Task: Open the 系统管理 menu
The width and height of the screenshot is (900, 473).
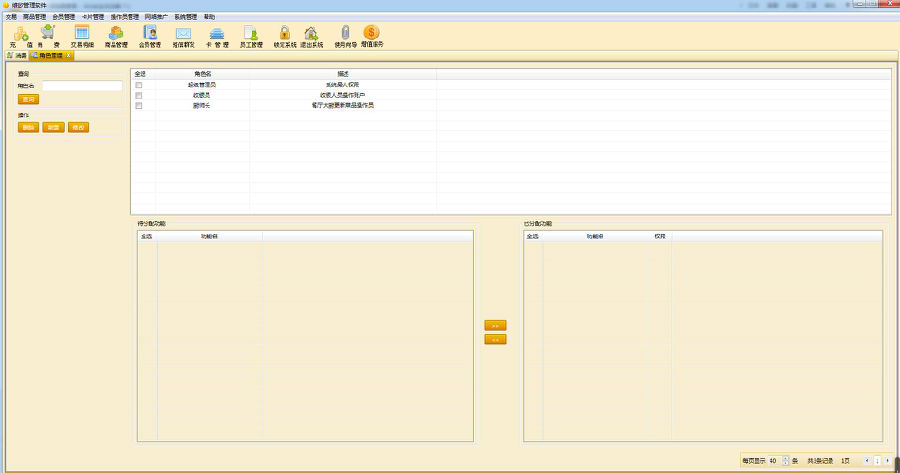Action: (185, 17)
